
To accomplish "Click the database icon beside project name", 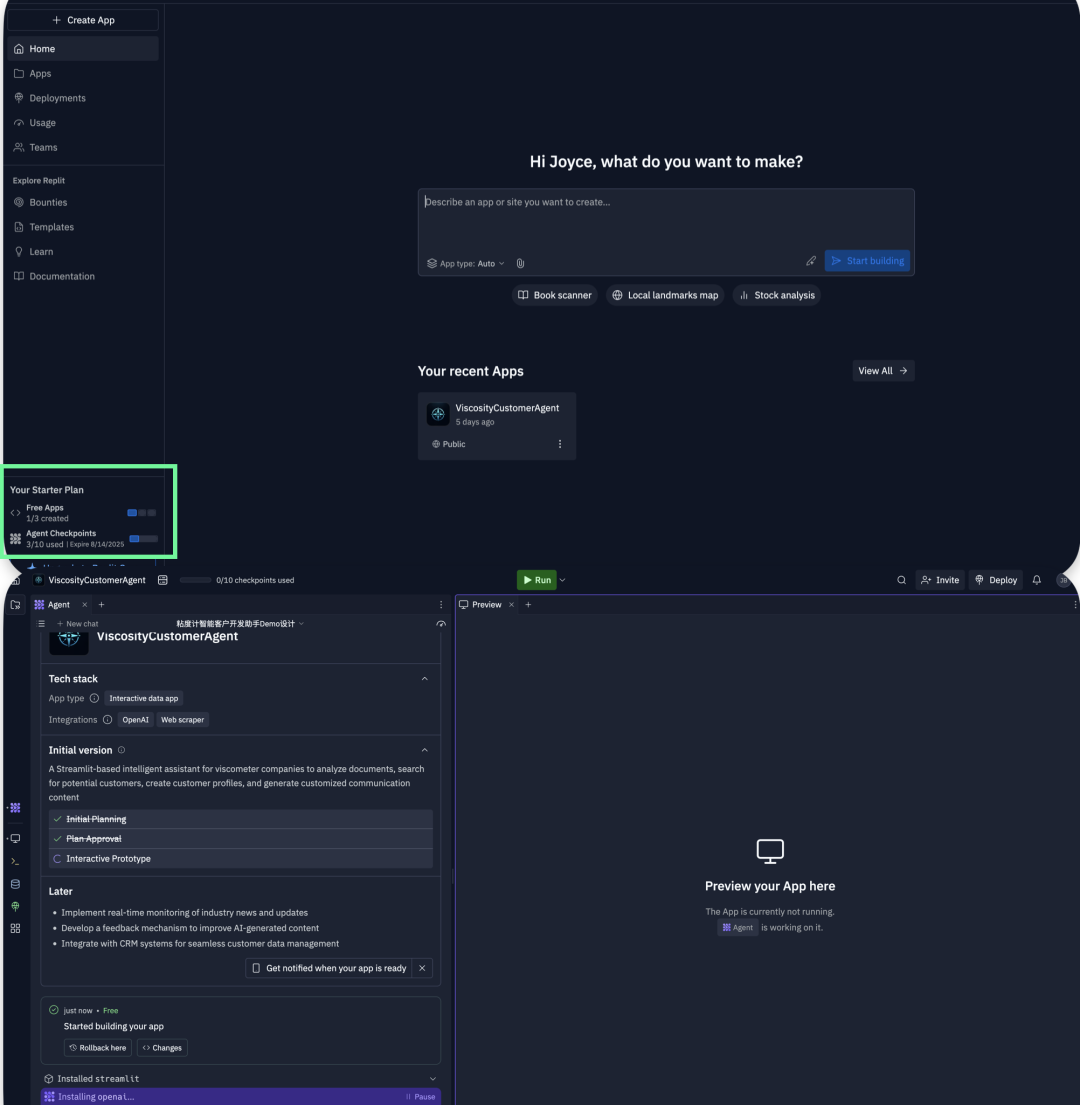I will point(163,580).
